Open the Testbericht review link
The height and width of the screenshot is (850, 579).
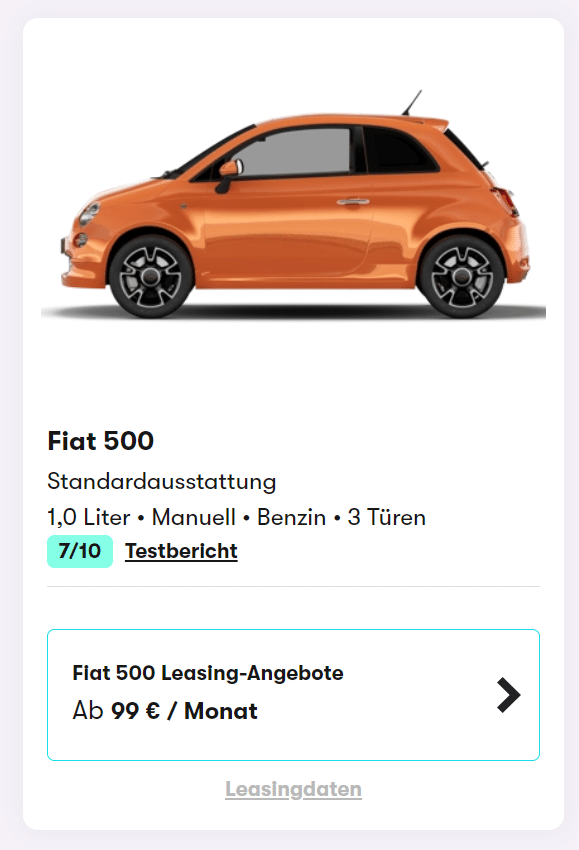point(181,551)
